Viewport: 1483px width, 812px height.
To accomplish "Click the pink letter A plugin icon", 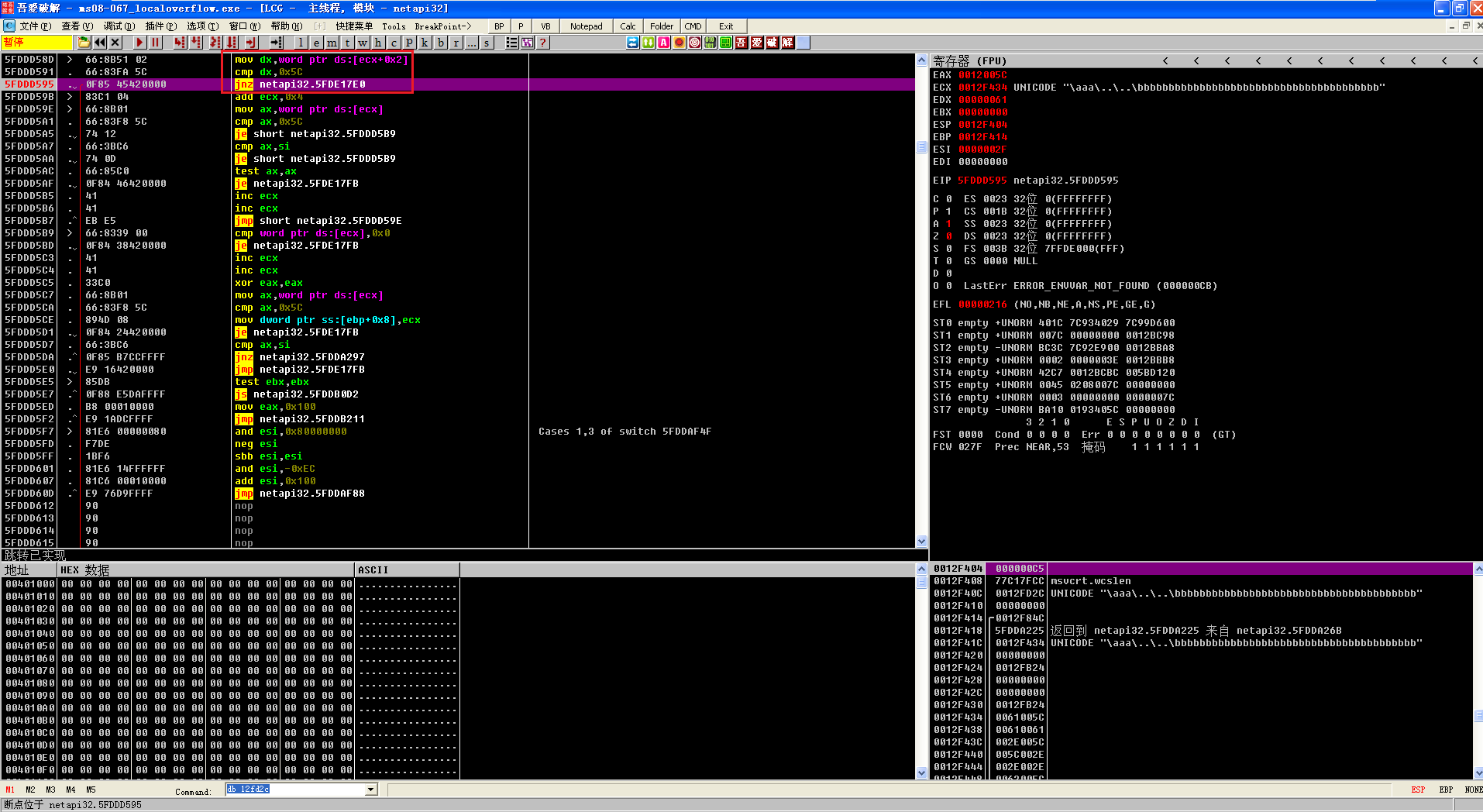I will [x=664, y=43].
